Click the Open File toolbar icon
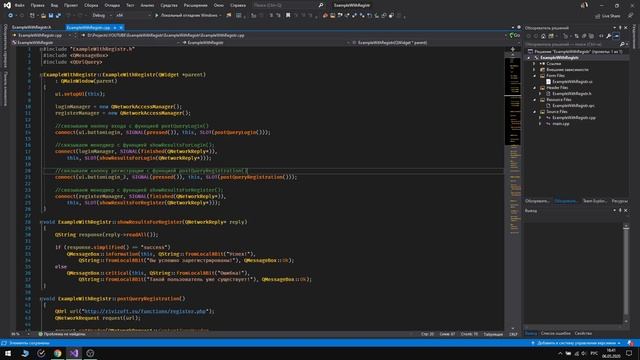The image size is (640, 360). [43, 16]
